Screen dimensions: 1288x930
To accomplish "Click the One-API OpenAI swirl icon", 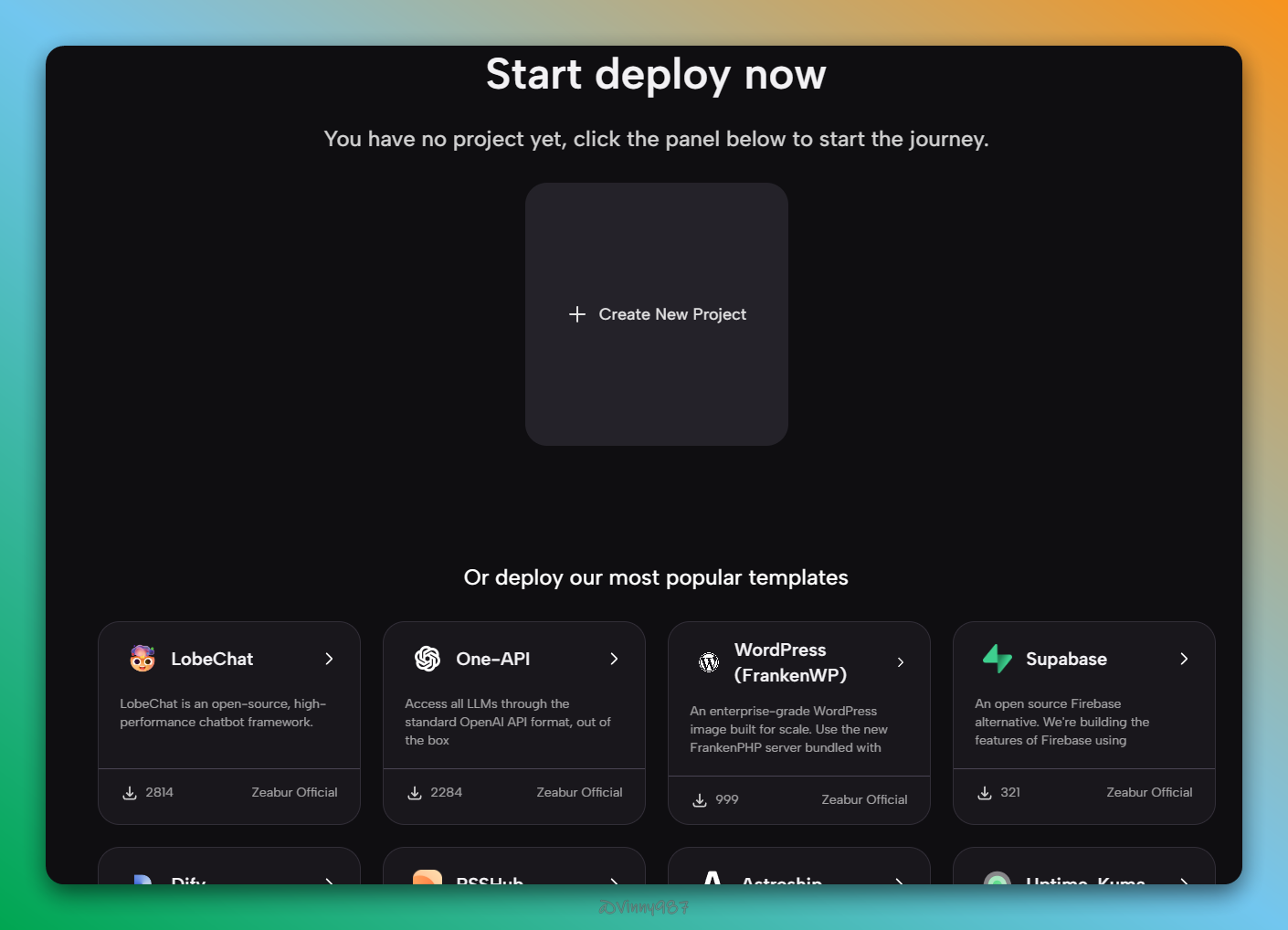I will click(x=428, y=659).
